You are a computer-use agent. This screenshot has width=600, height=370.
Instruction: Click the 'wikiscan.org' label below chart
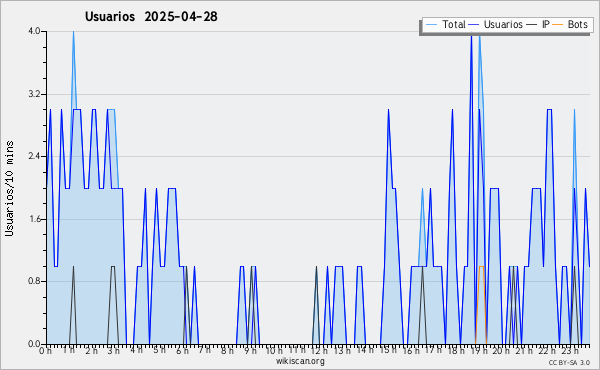tap(300, 361)
